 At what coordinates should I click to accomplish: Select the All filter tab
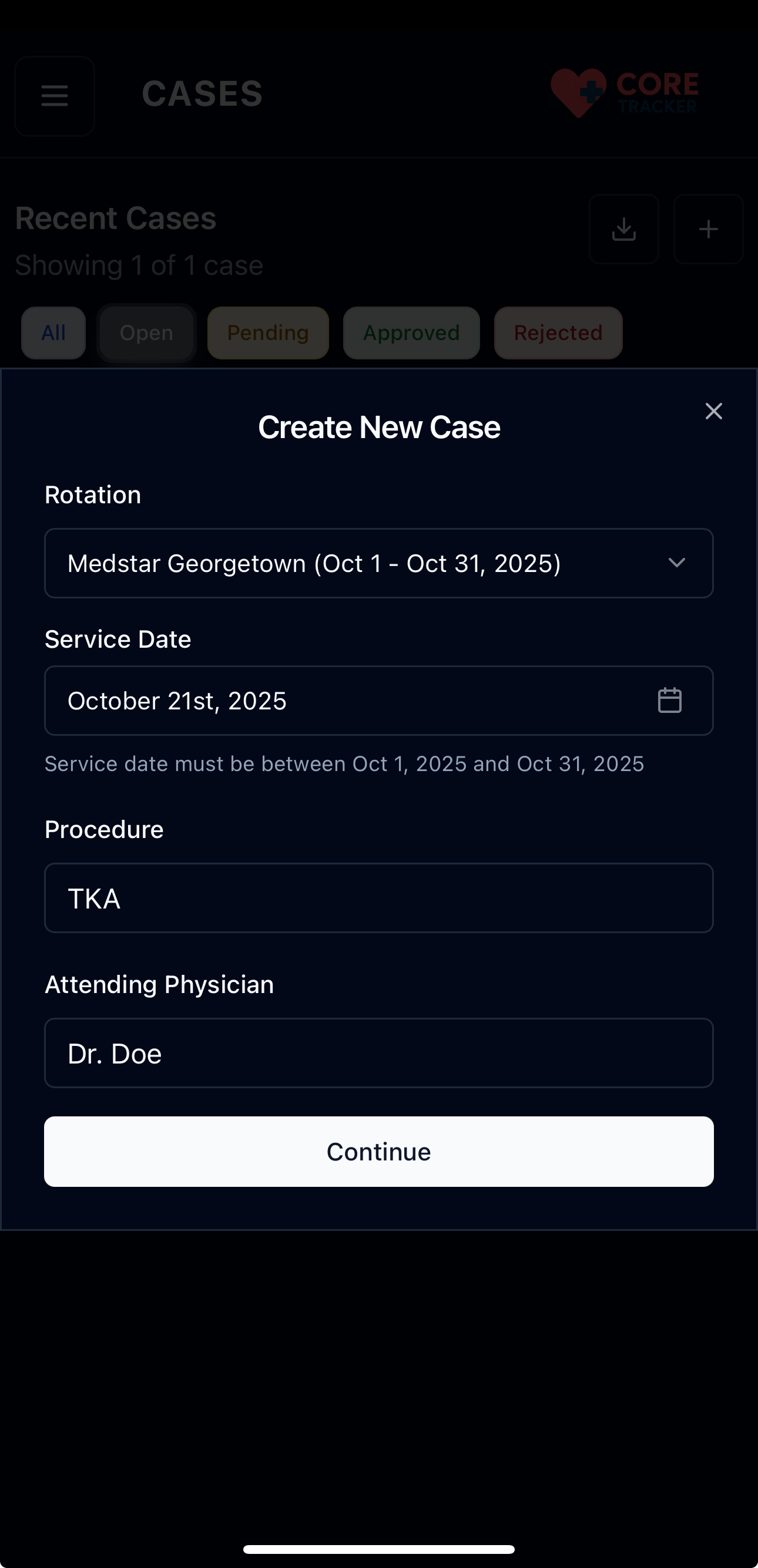(53, 333)
